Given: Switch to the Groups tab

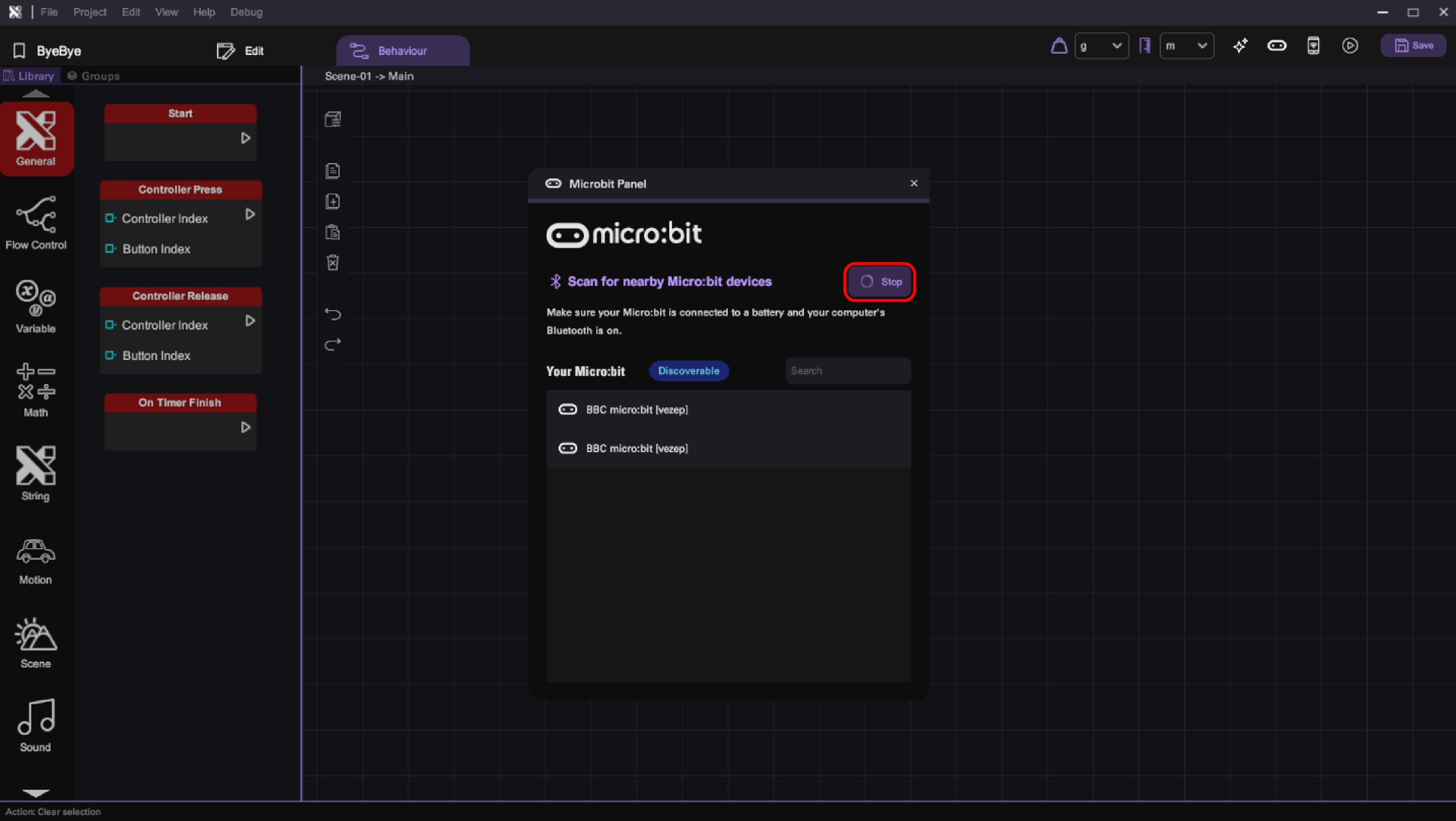Looking at the screenshot, I should pyautogui.click(x=93, y=76).
